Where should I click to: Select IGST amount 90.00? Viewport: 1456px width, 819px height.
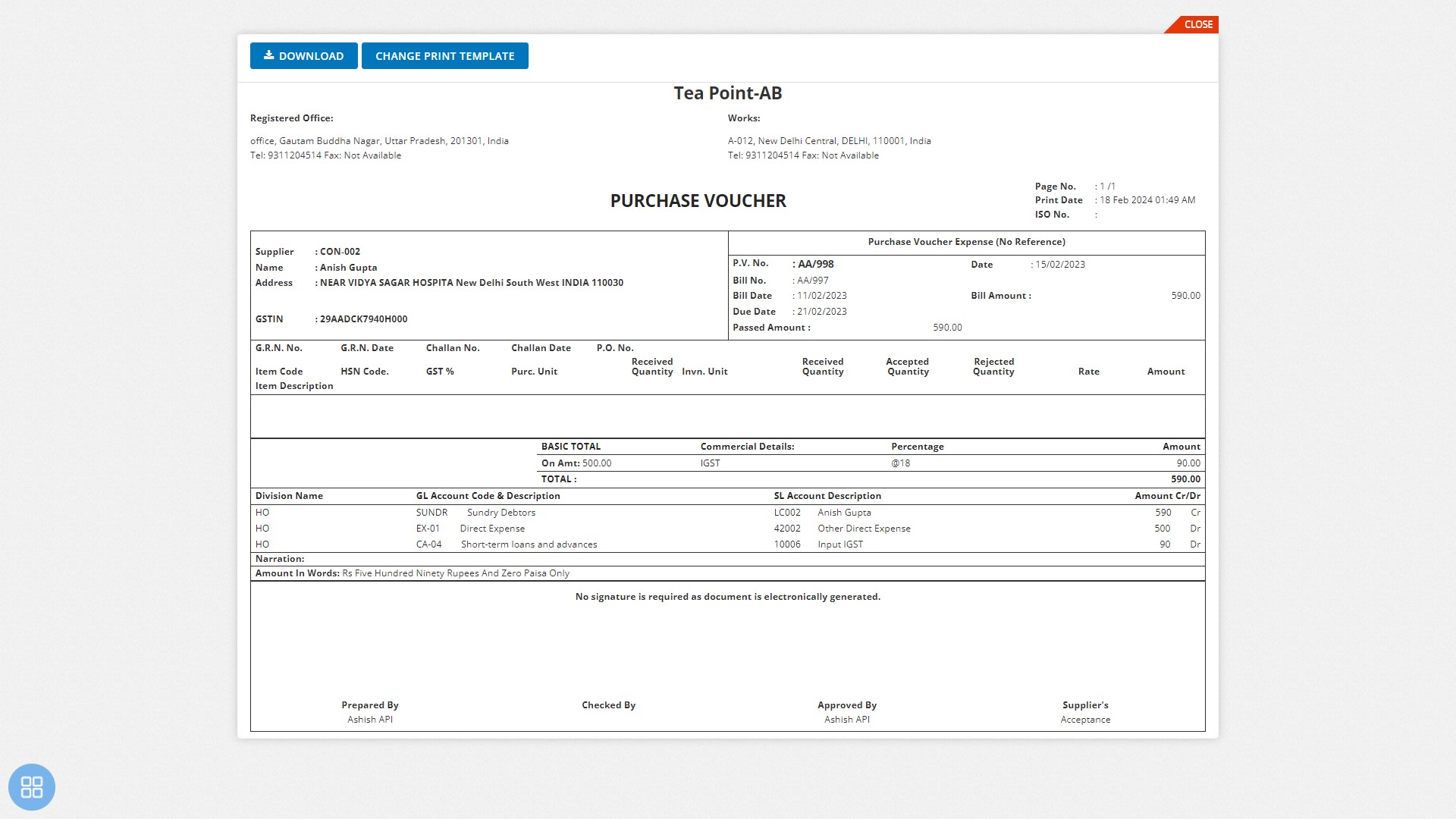point(1188,463)
